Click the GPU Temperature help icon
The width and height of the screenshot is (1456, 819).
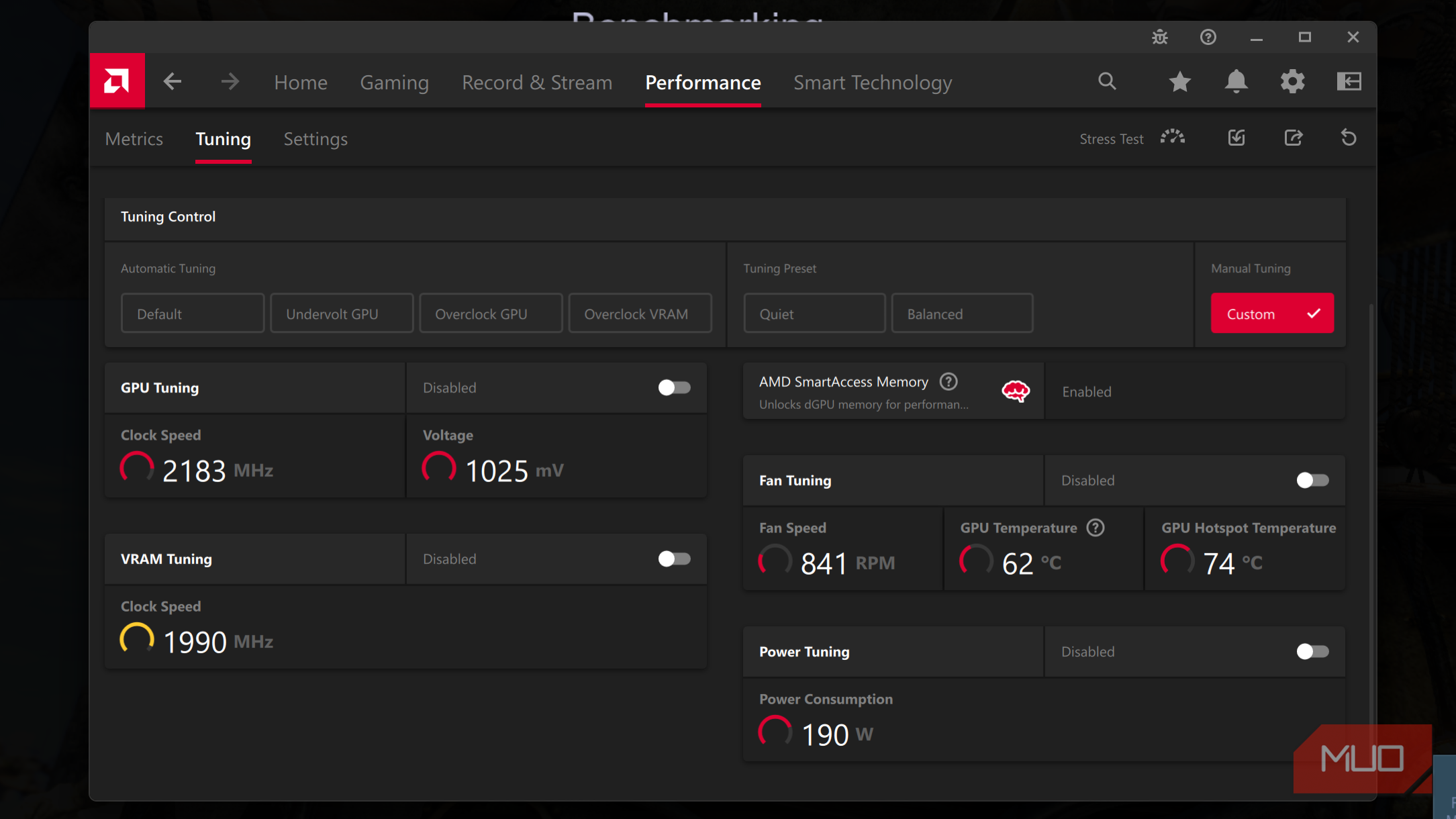[1096, 528]
